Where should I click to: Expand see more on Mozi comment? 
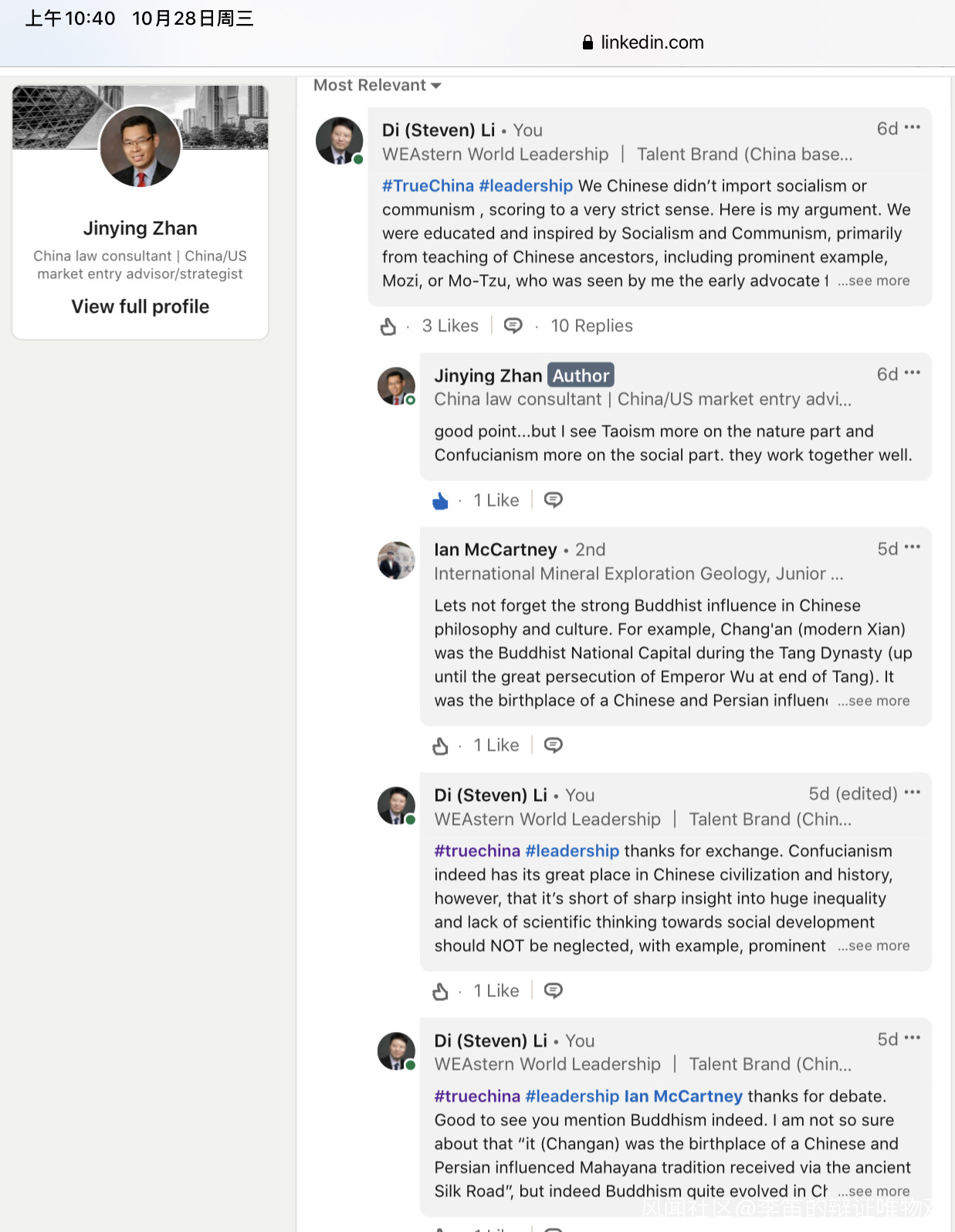[x=873, y=281]
